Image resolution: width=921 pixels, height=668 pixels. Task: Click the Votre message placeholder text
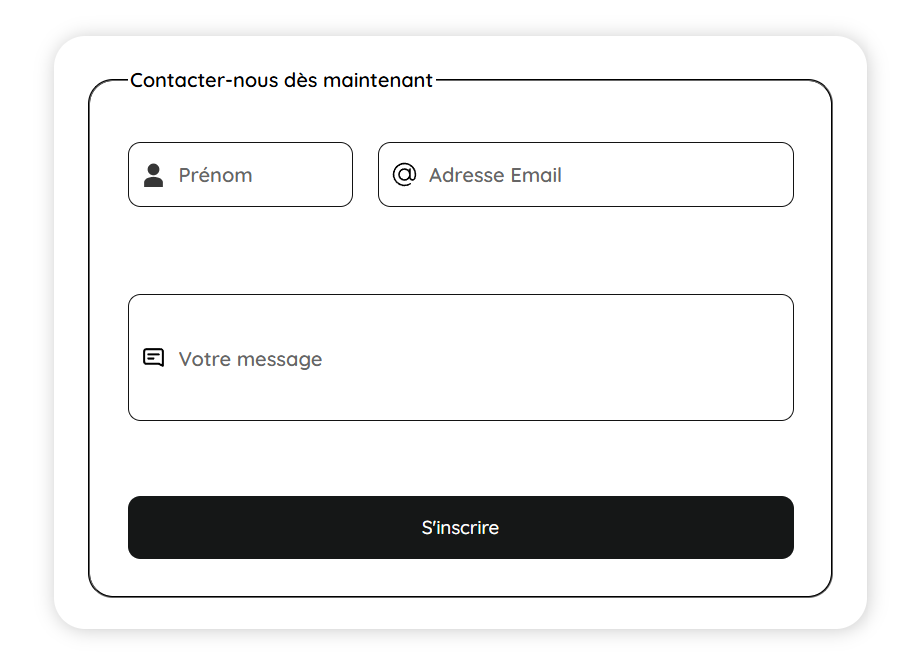pyautogui.click(x=250, y=358)
